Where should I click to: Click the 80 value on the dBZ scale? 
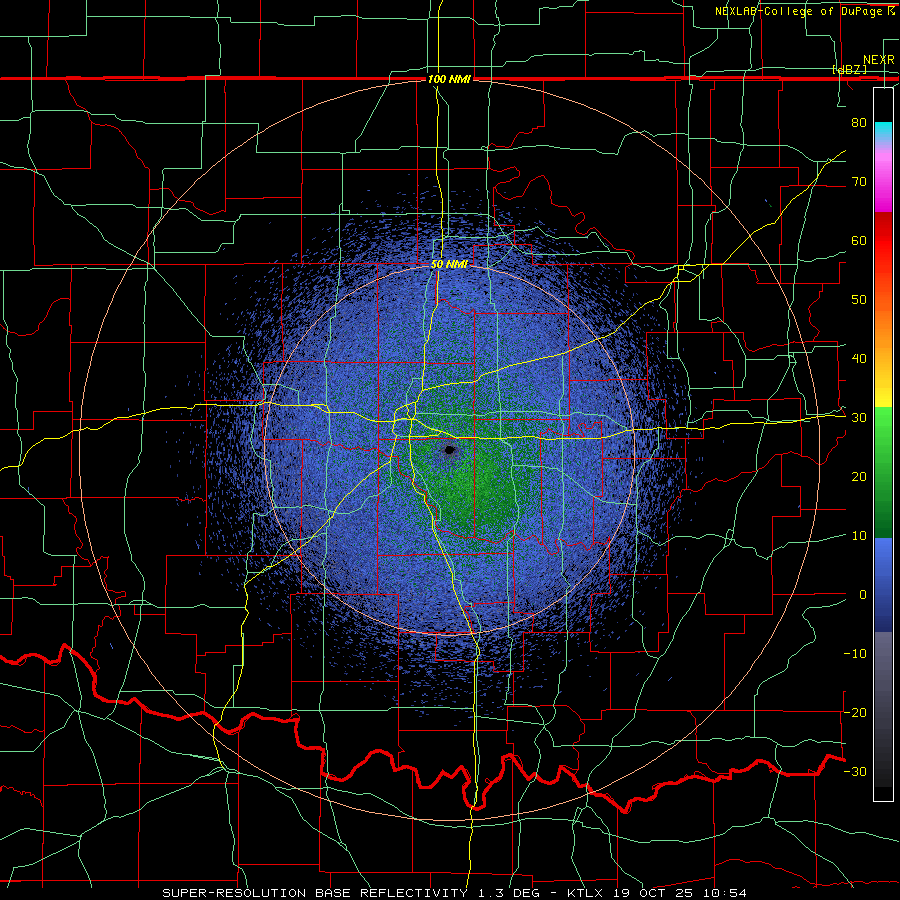point(859,122)
